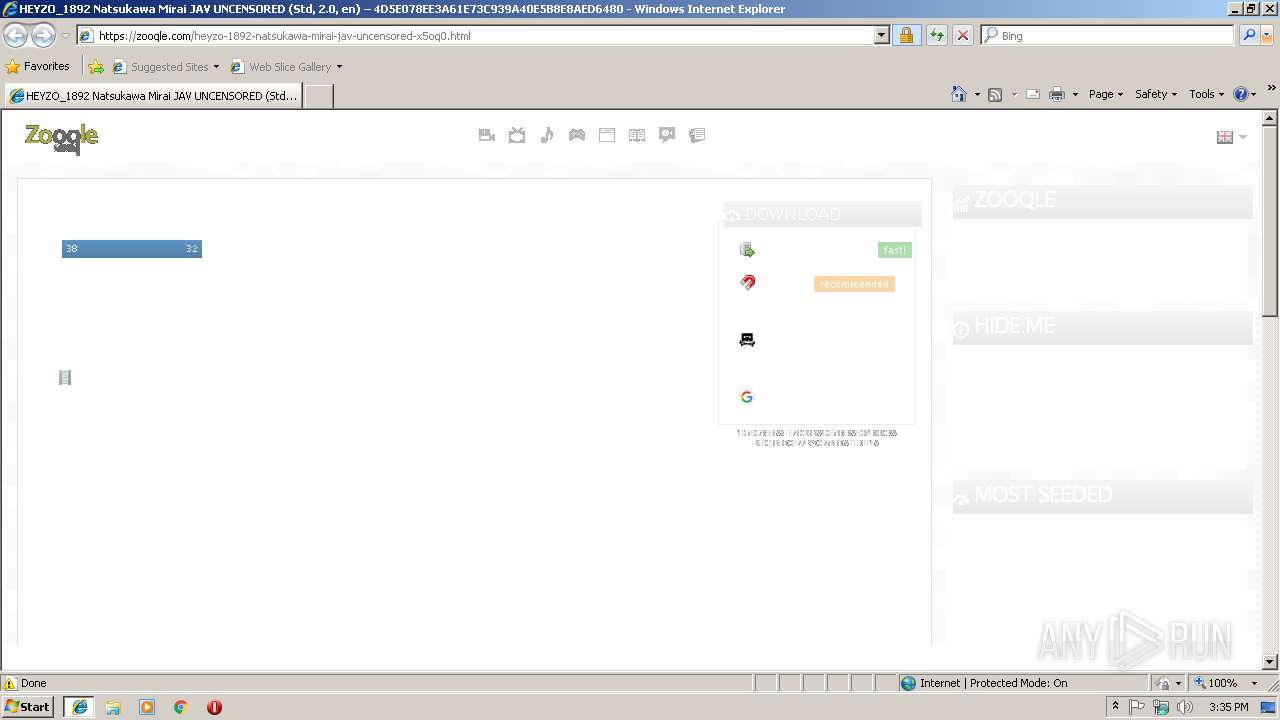Open the Safety menu
This screenshot has height=720, width=1280.
click(x=1156, y=94)
